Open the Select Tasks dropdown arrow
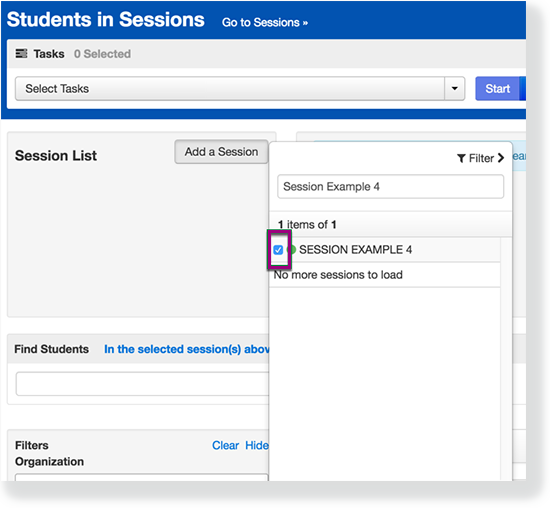 [x=454, y=88]
